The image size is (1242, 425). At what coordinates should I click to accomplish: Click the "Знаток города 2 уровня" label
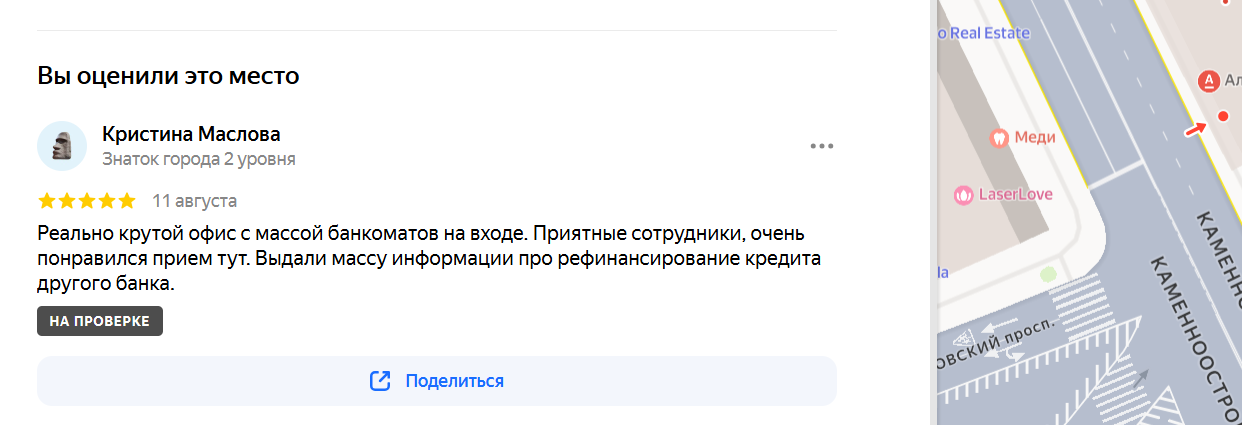[199, 159]
